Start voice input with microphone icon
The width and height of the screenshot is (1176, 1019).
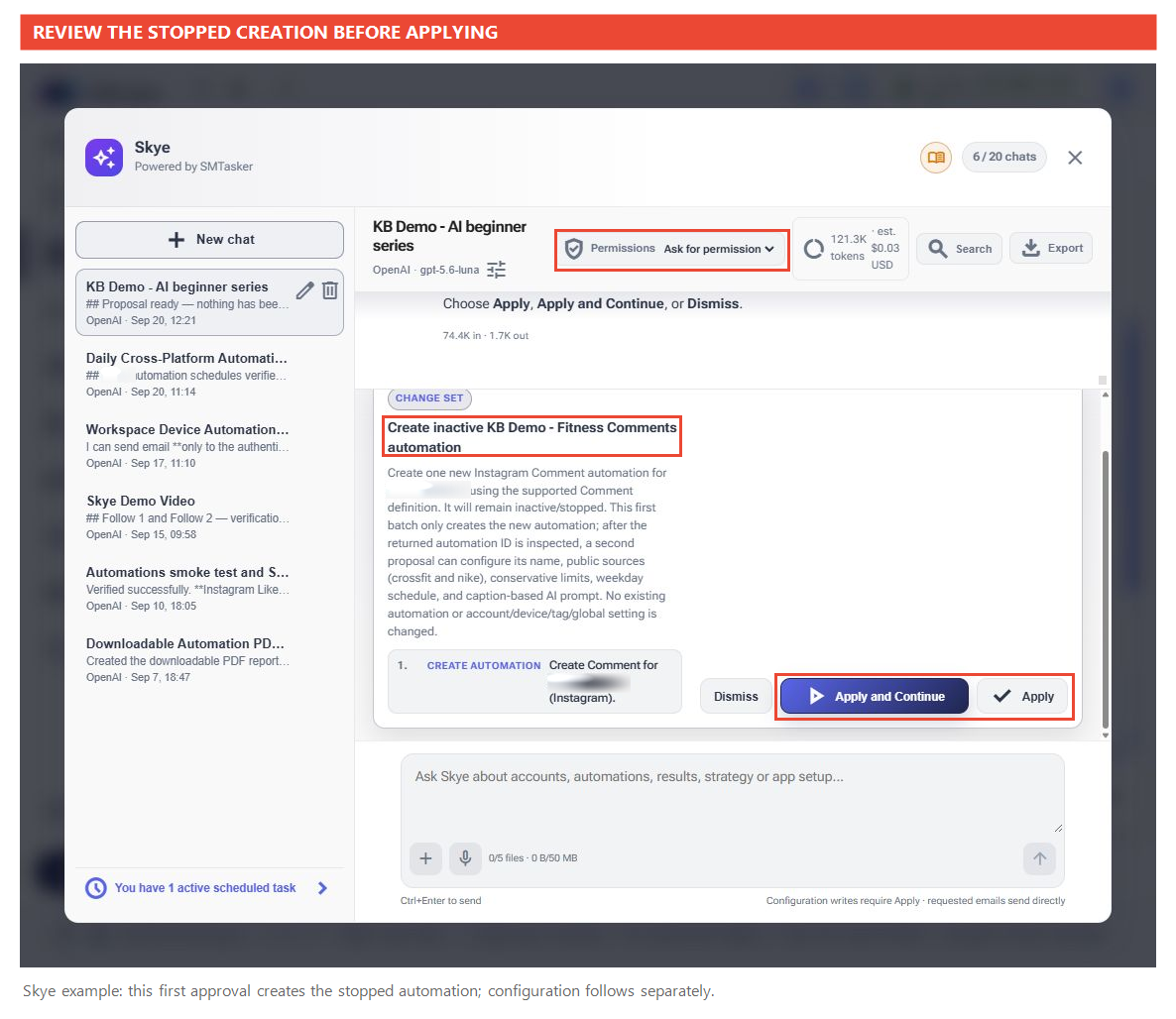pos(465,858)
